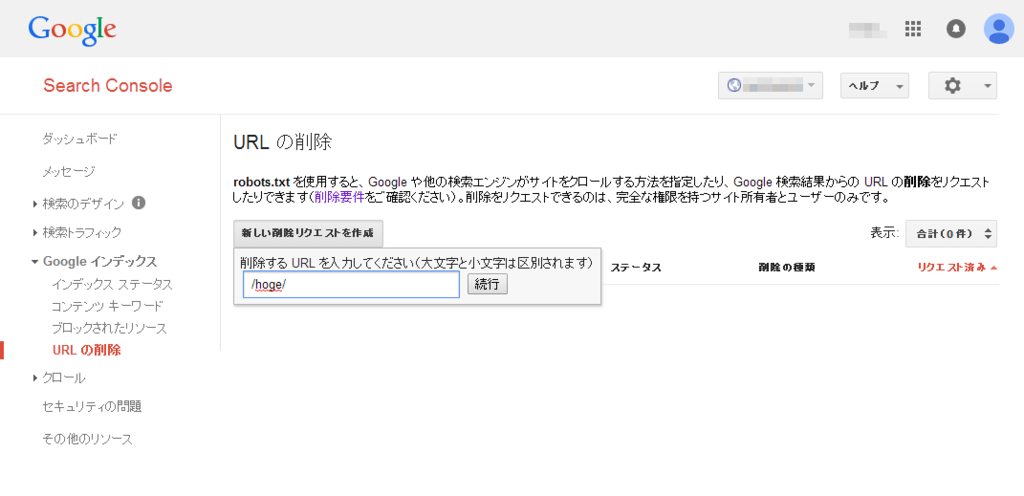This screenshot has height=496, width=1024.
Task: Focus the URL input field containing /hoge/
Action: [351, 285]
